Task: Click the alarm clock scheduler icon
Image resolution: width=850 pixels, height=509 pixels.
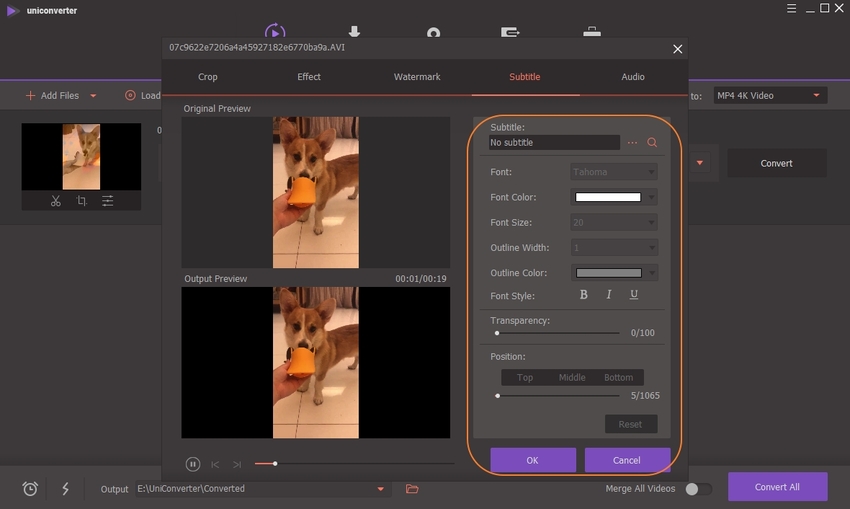Action: click(31, 489)
